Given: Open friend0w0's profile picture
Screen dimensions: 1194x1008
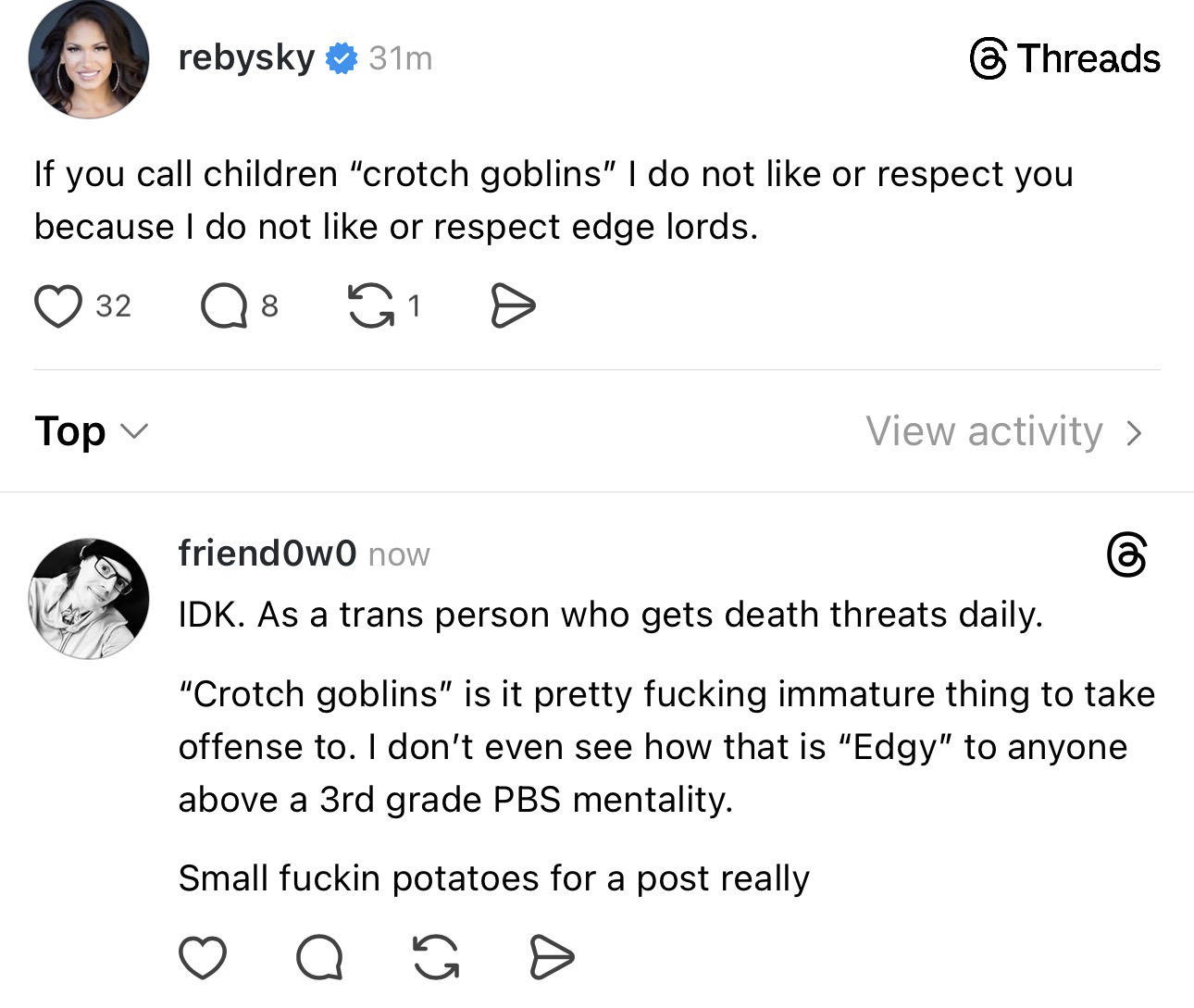Looking at the screenshot, I should point(89,597).
